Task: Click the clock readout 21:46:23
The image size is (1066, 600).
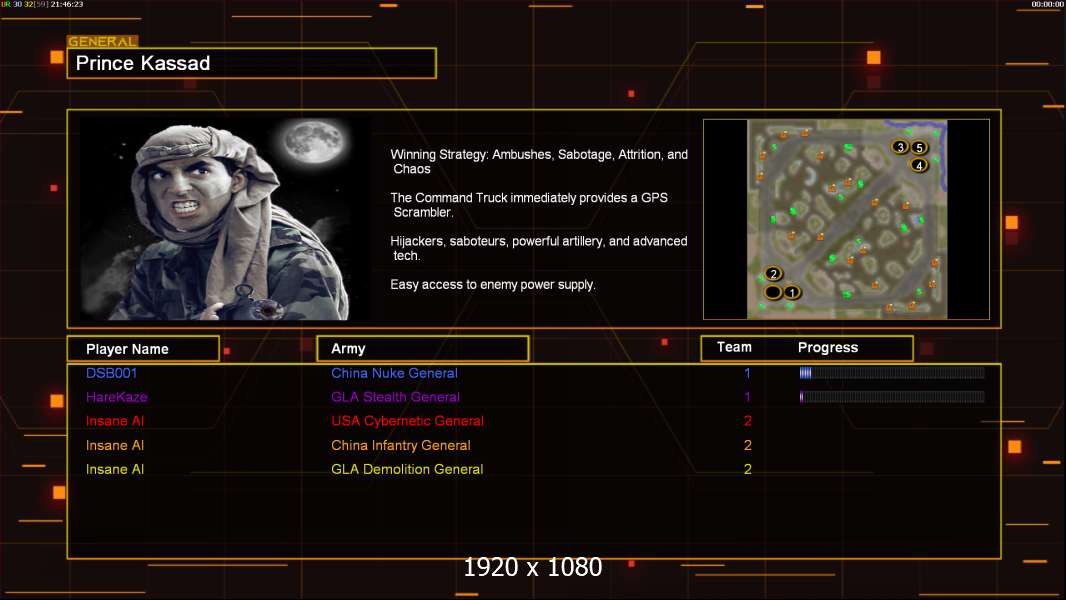Action: point(67,4)
